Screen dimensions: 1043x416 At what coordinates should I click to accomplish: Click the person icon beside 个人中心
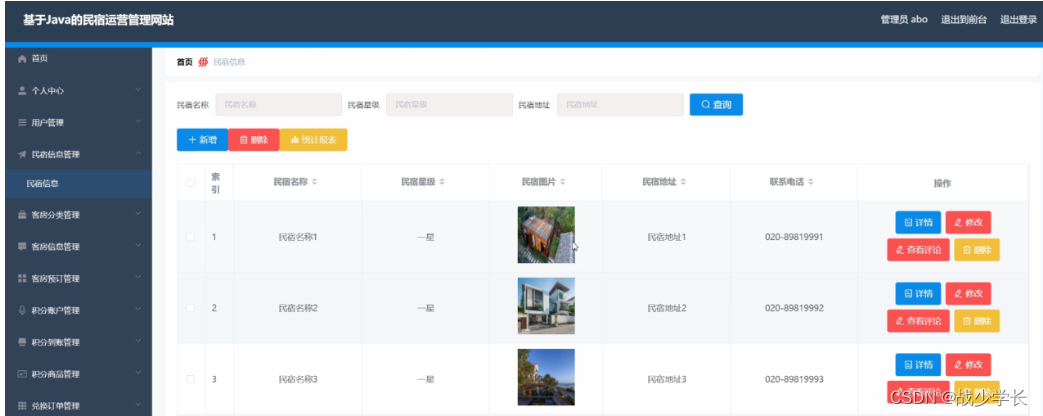pos(22,90)
